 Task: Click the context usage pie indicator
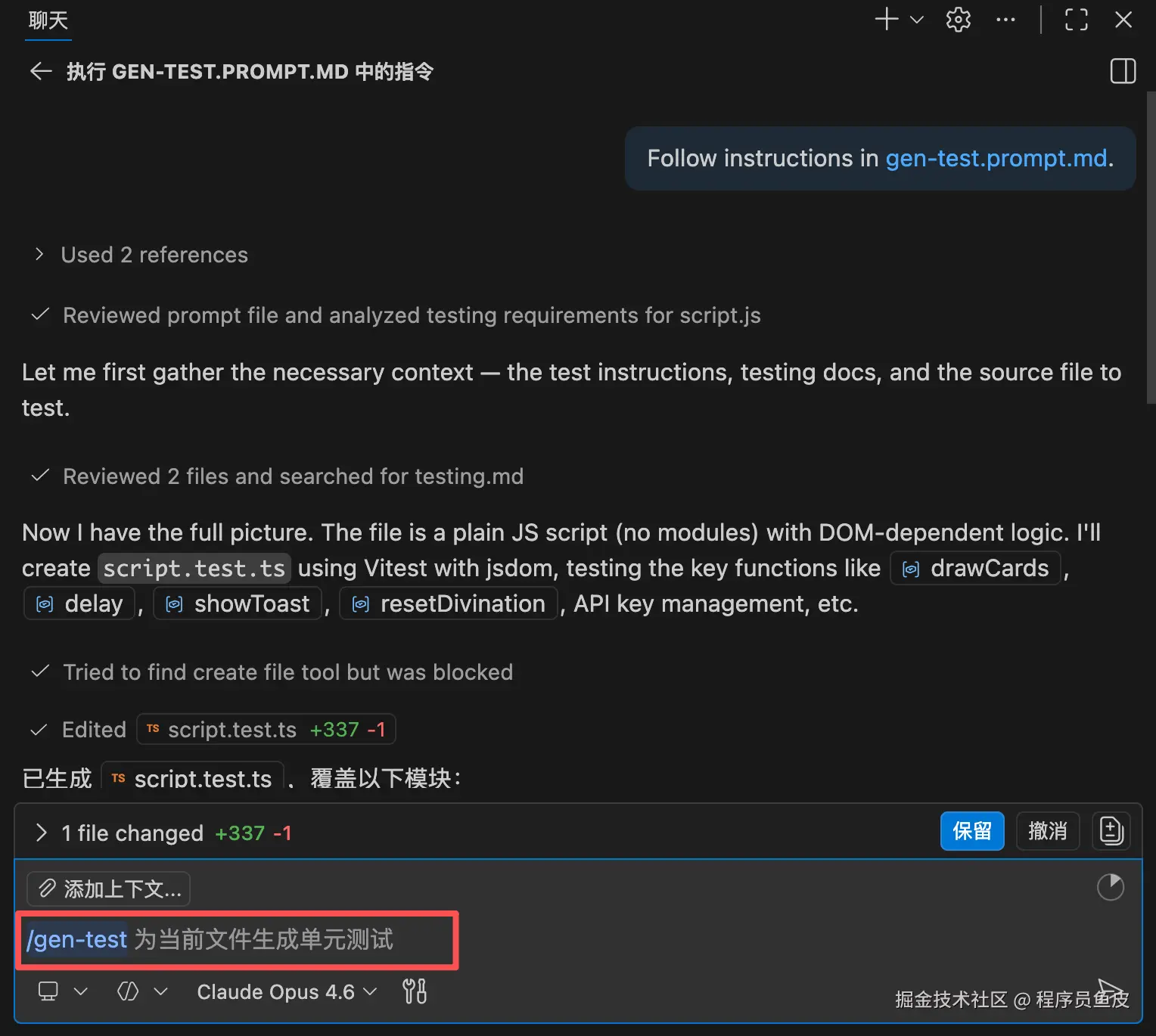[1110, 887]
